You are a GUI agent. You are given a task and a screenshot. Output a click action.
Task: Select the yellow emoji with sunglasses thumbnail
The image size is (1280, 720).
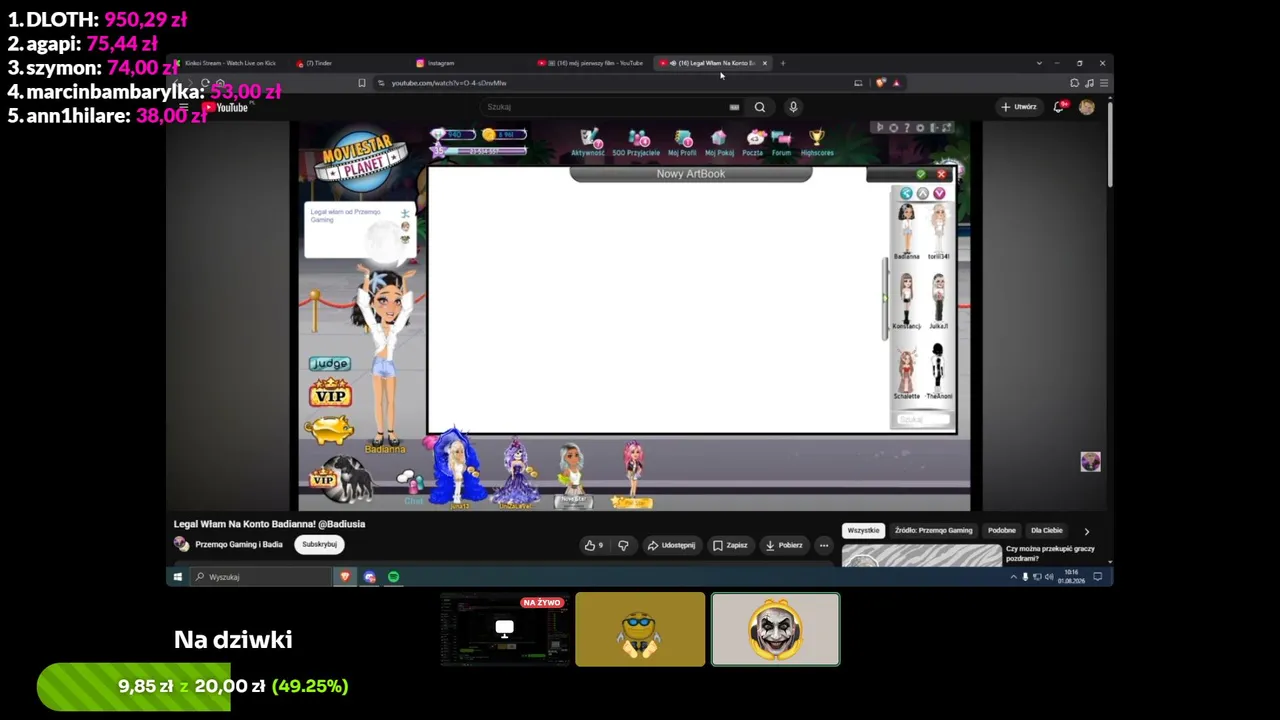coord(640,630)
